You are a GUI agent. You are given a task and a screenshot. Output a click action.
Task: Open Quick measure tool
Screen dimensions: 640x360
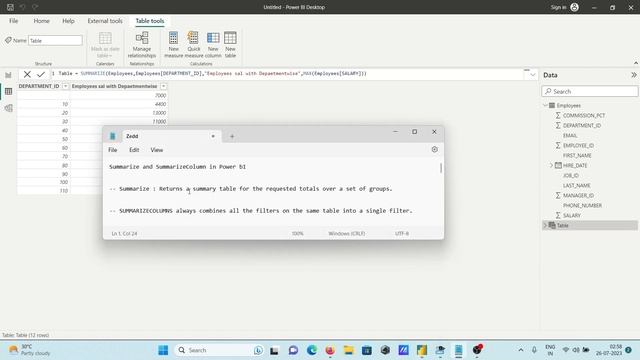pyautogui.click(x=193, y=44)
